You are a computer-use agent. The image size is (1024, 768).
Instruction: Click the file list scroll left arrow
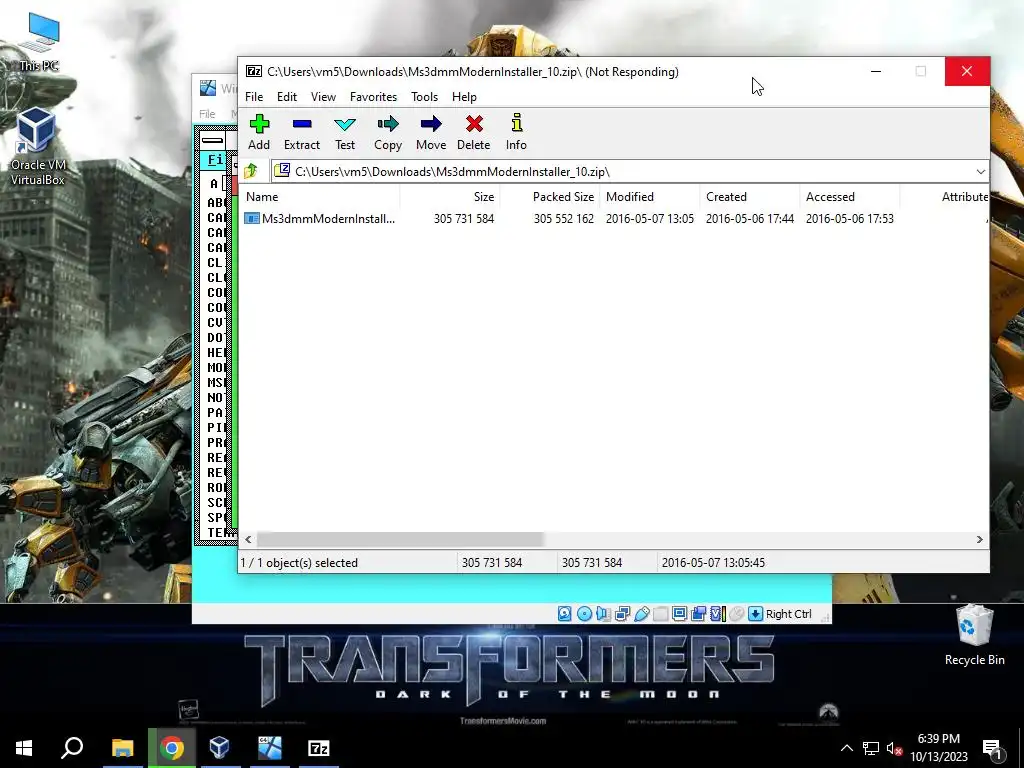248,539
